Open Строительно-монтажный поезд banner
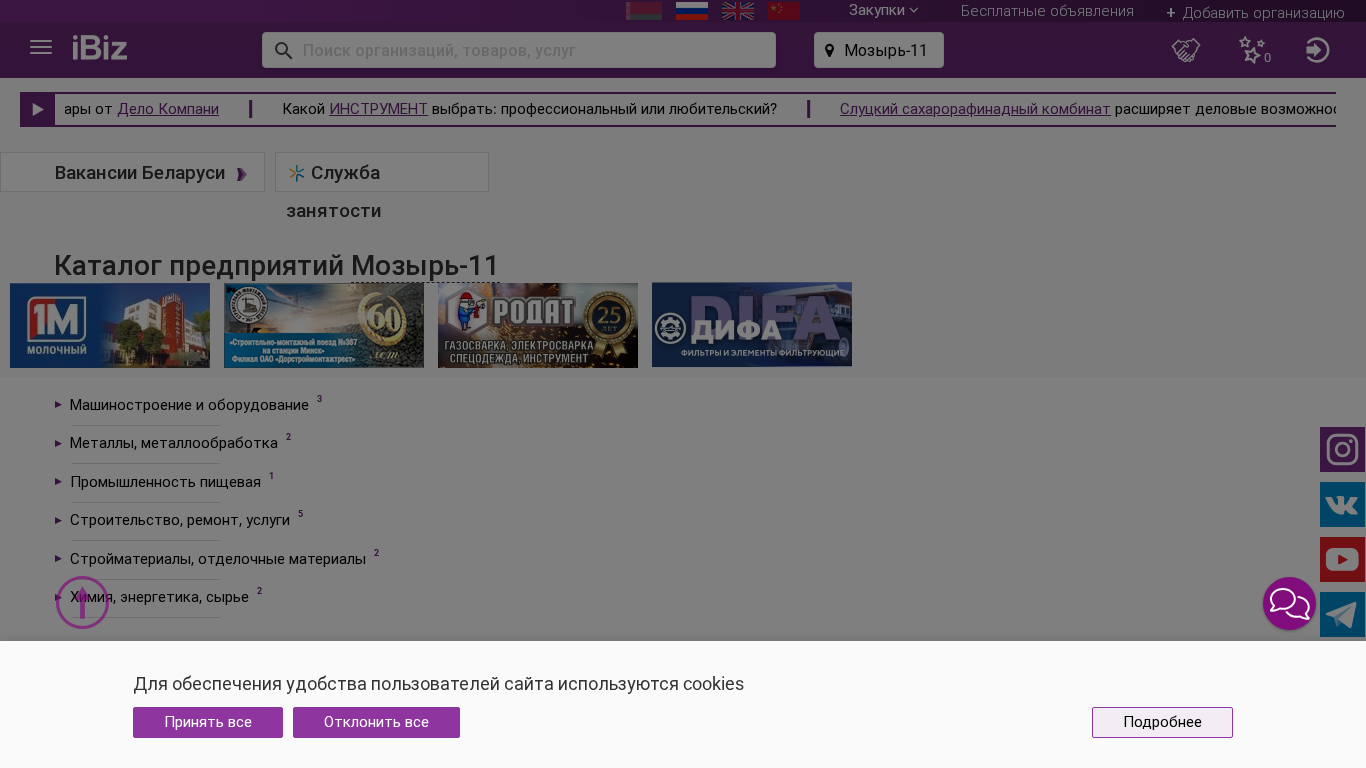 click(x=324, y=325)
